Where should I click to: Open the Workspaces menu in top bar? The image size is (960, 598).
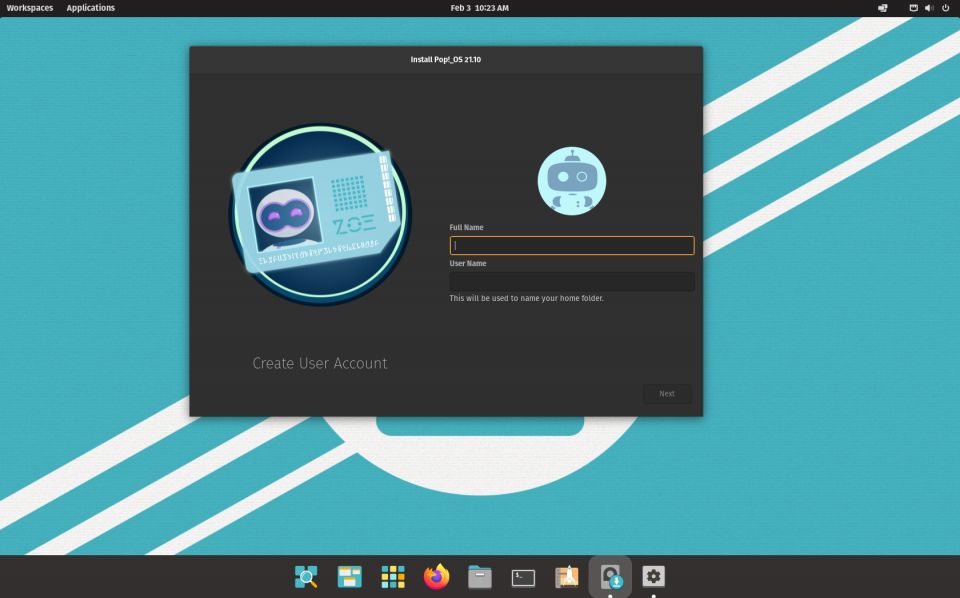pyautogui.click(x=29, y=8)
